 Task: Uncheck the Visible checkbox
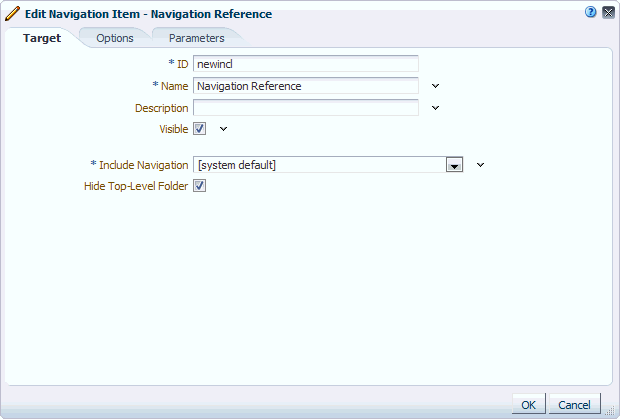(199, 128)
